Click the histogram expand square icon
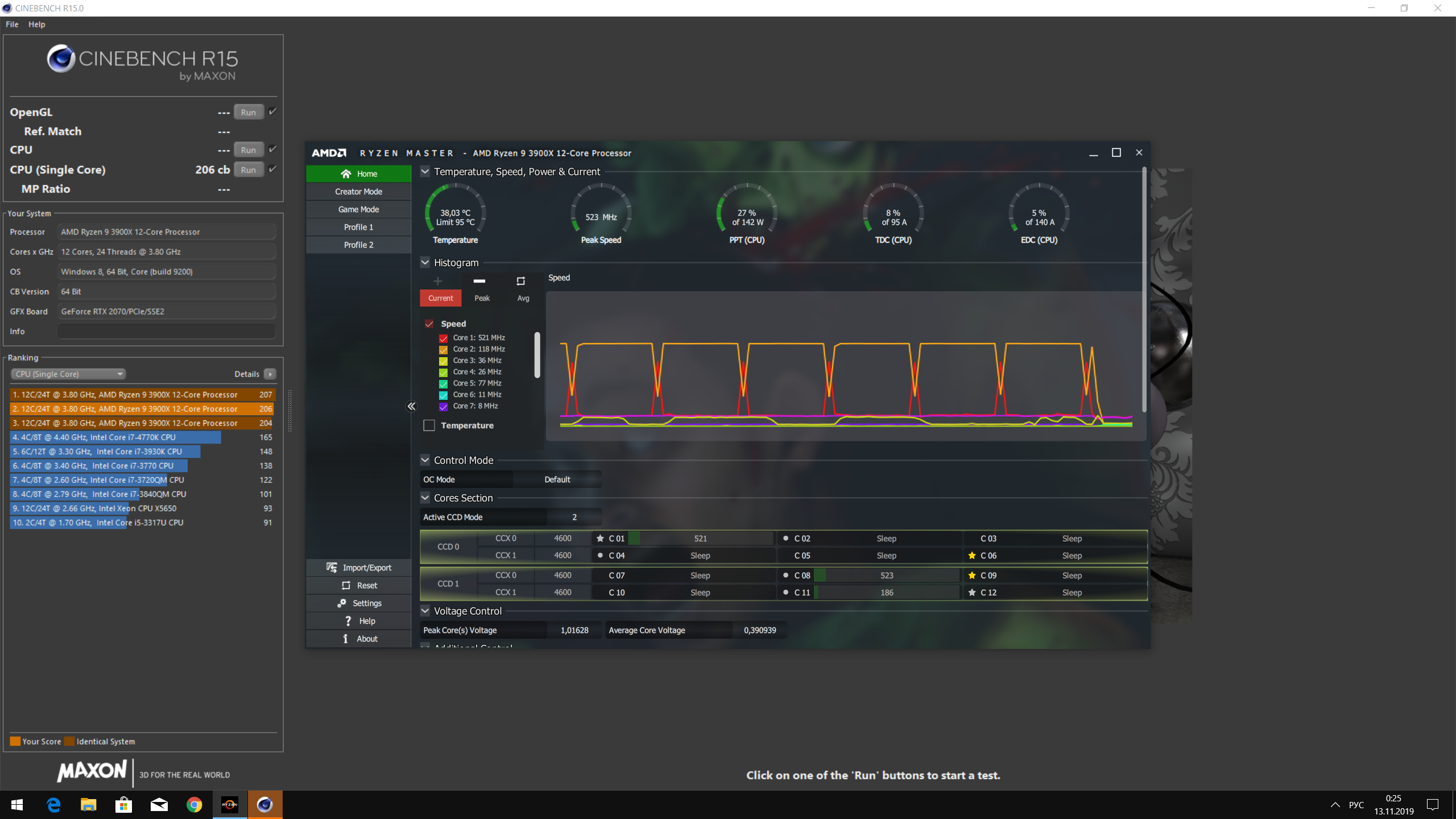Image resolution: width=1456 pixels, height=819 pixels. (x=520, y=281)
